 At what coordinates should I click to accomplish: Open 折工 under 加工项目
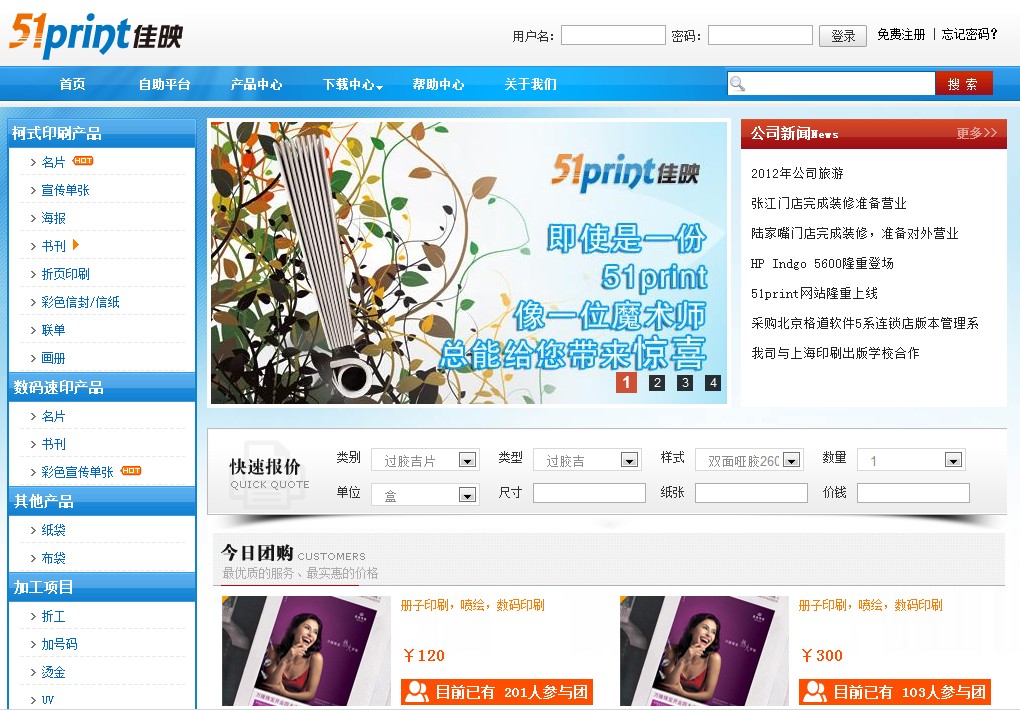(53, 616)
